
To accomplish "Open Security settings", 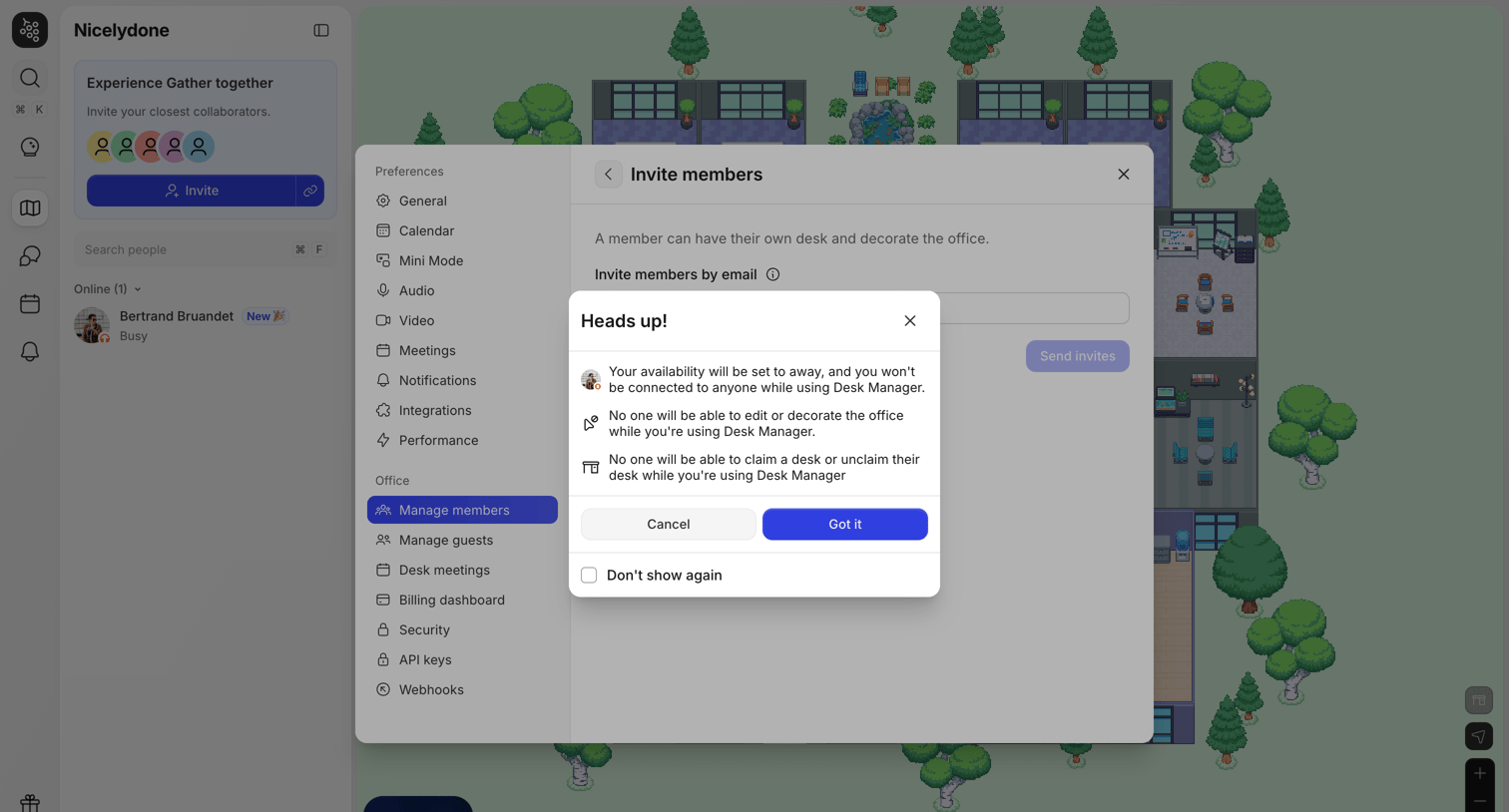I will click(x=462, y=629).
